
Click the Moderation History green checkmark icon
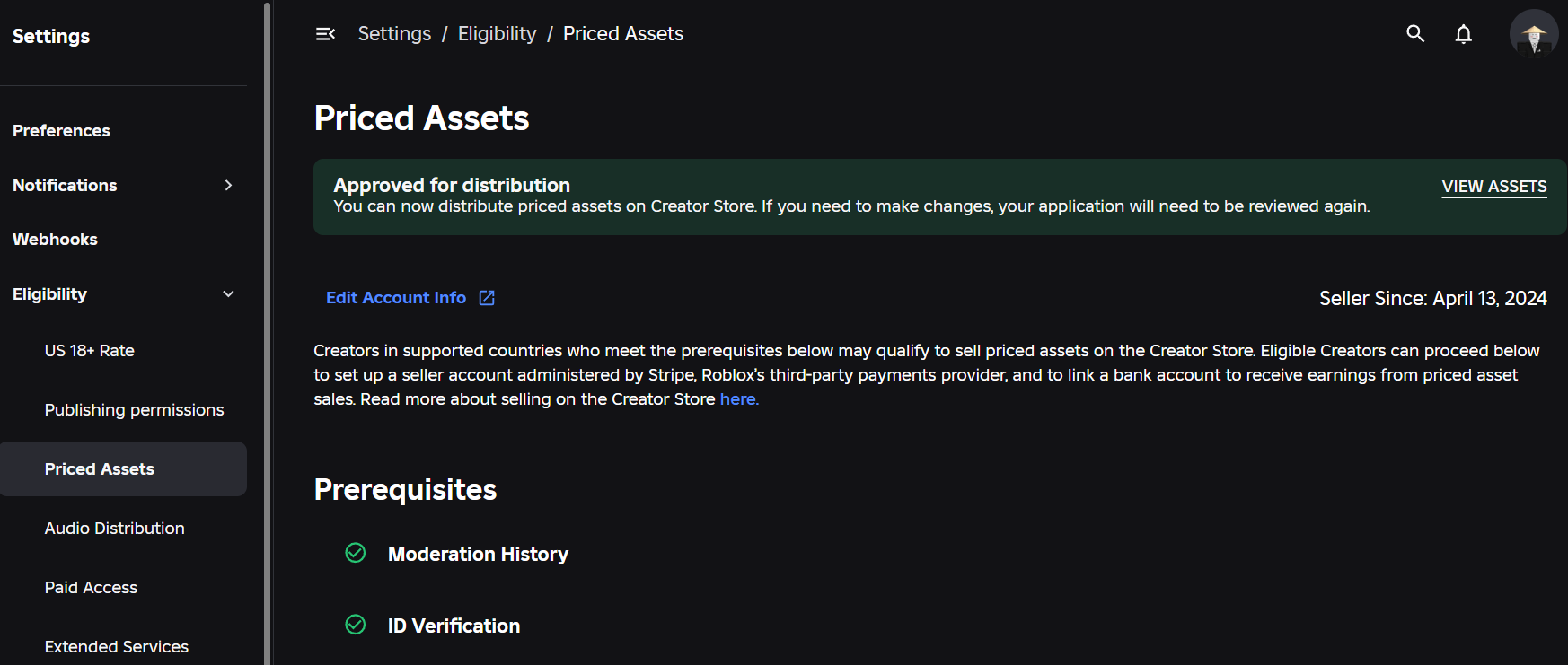pos(356,553)
